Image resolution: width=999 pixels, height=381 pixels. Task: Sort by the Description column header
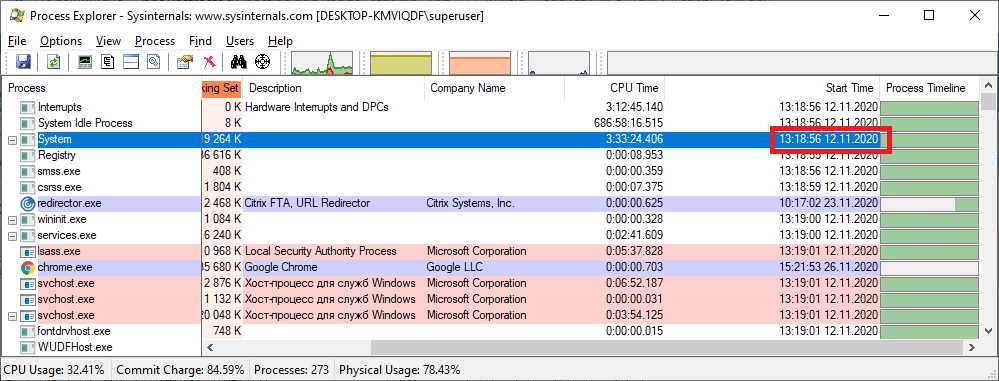[334, 88]
